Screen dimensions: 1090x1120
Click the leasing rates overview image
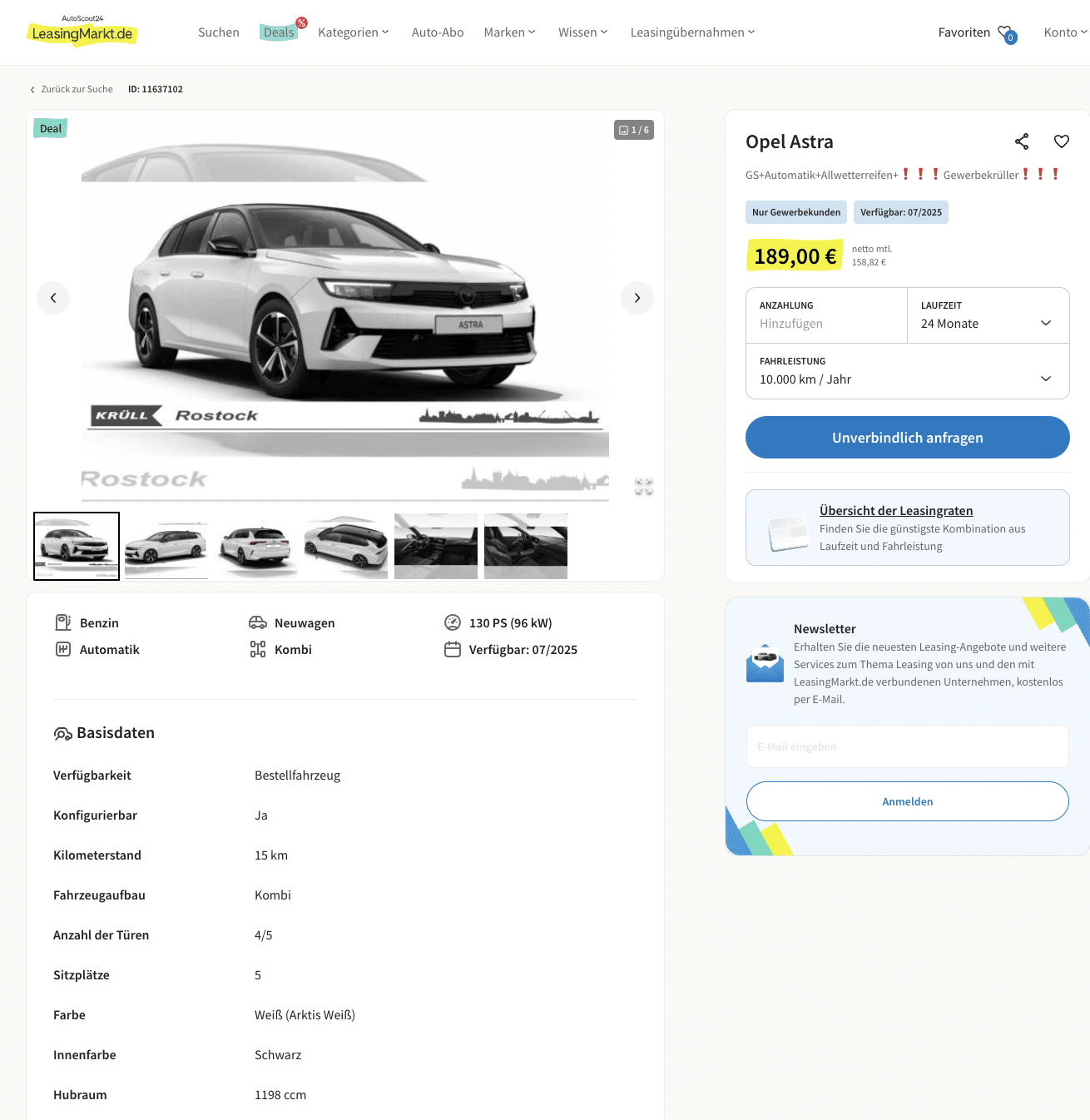click(788, 533)
